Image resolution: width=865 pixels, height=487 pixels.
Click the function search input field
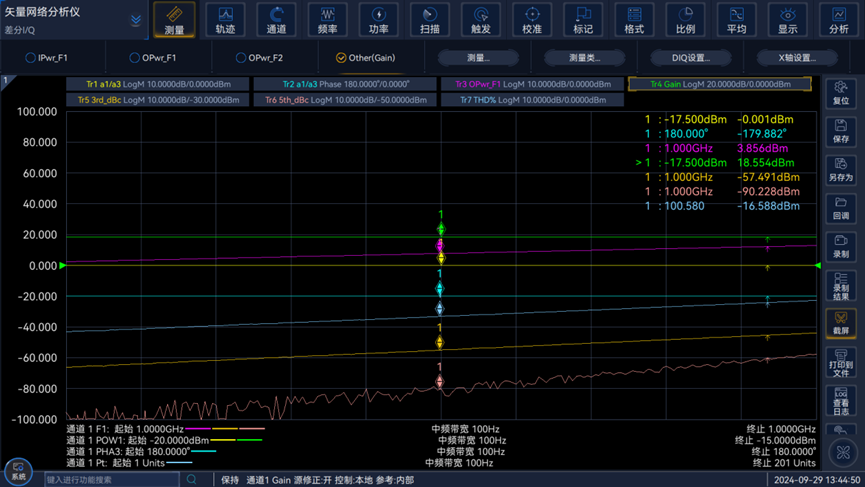pyautogui.click(x=112, y=479)
